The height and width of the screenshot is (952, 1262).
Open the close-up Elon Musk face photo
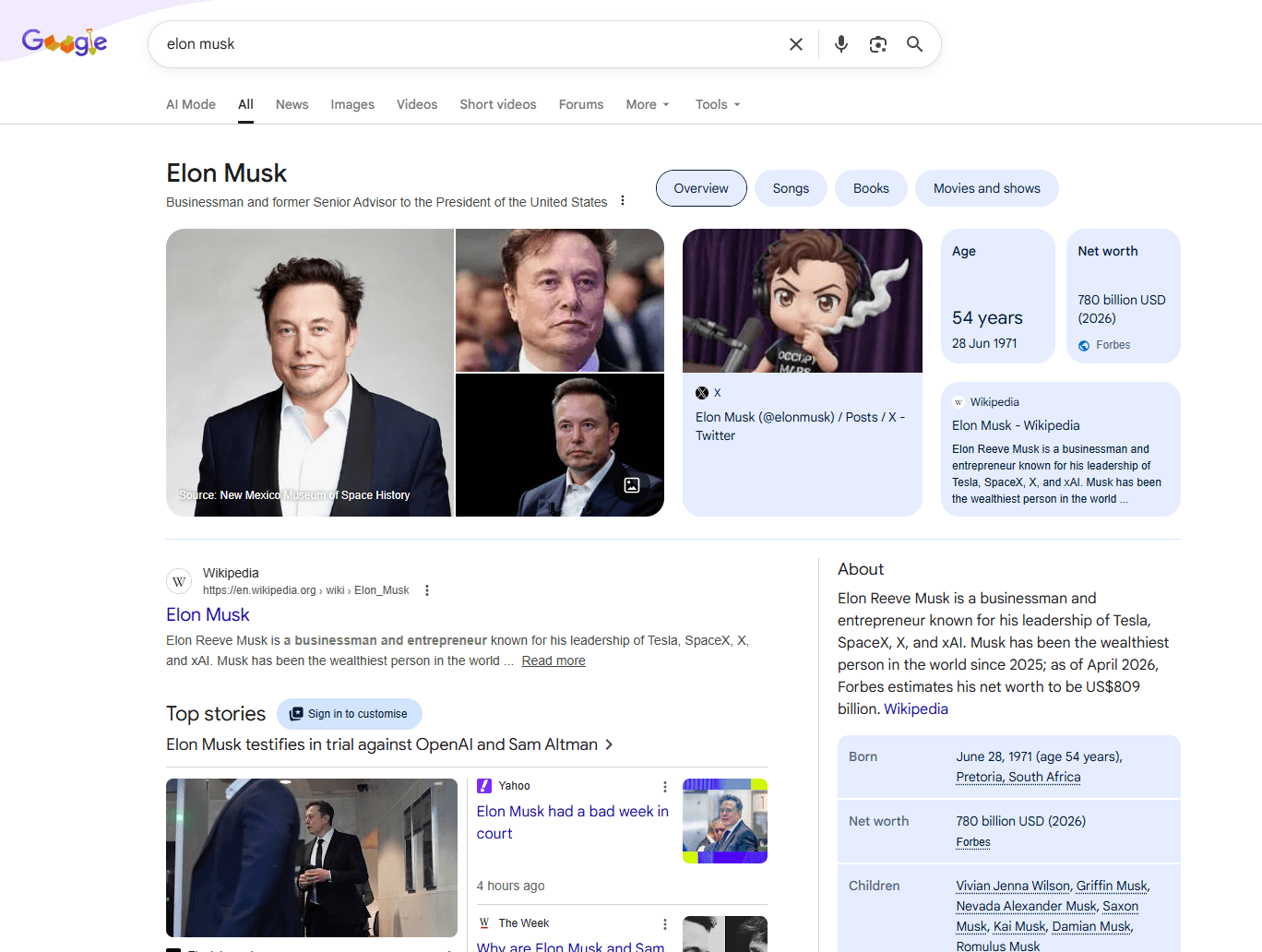coord(560,300)
